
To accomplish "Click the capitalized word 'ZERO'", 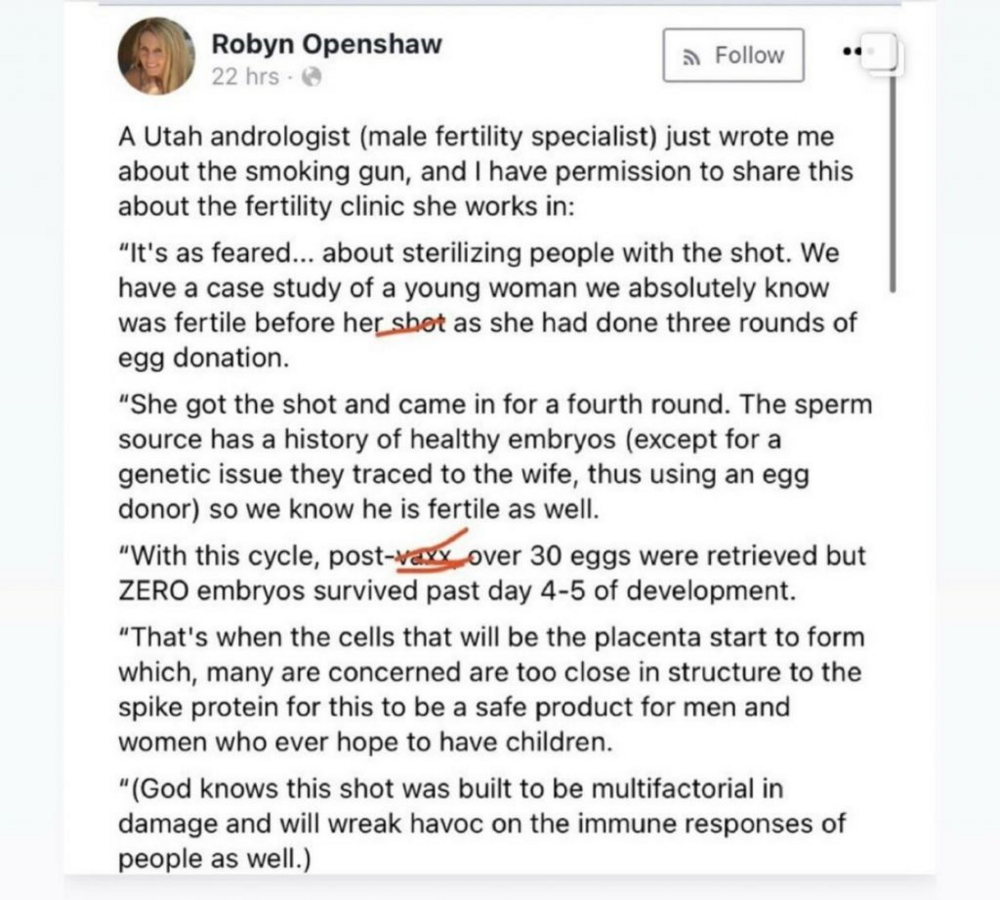I will point(154,591).
